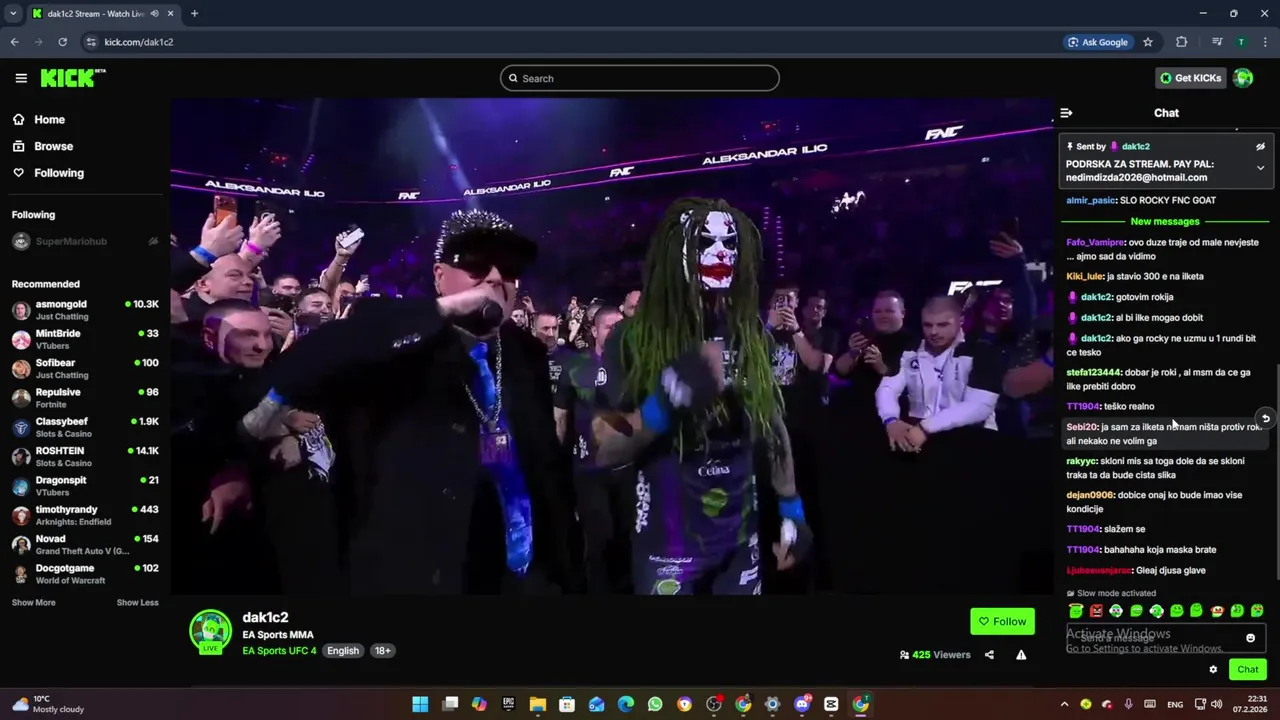Click the live stream video player
This screenshot has height=720, width=1280.
[x=612, y=346]
